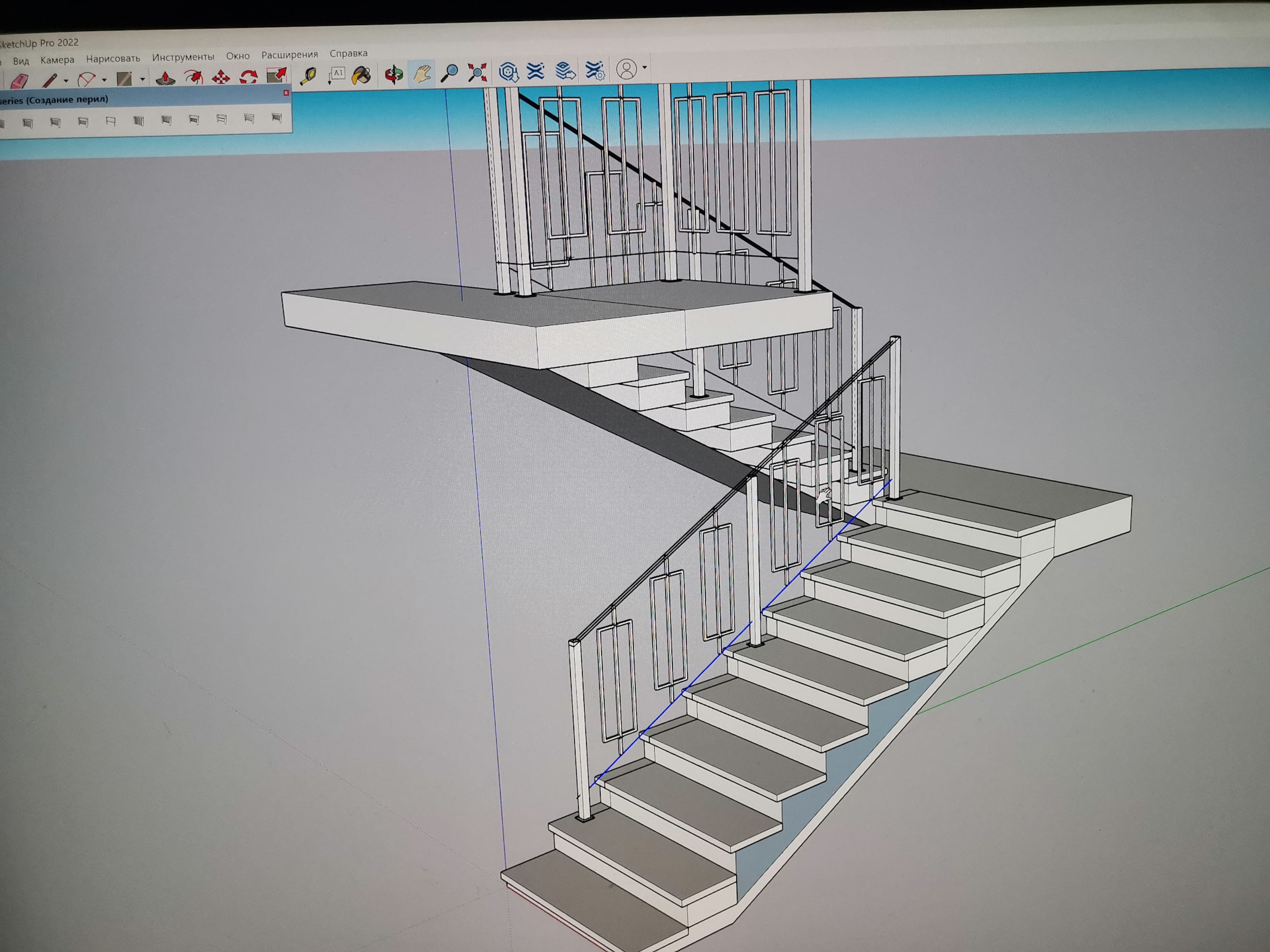1270x952 pixels.
Task: Expand the Arc tool dropdown arrow
Action: point(104,80)
